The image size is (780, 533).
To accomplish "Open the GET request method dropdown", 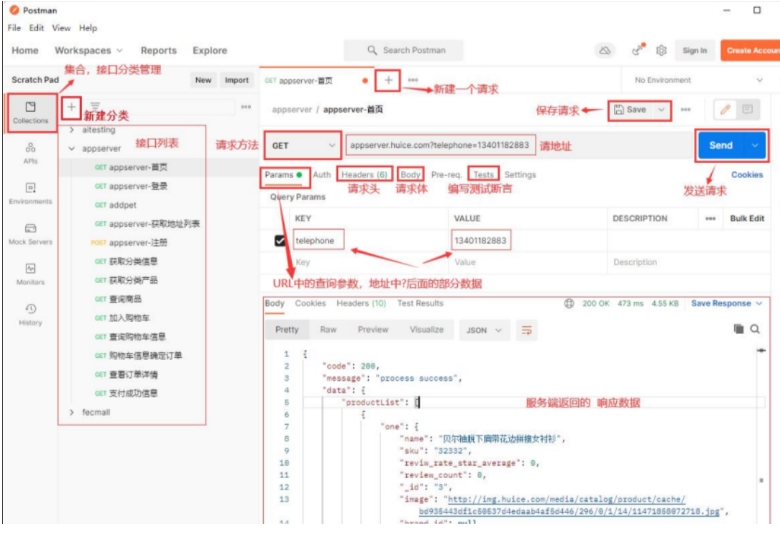I will [302, 145].
